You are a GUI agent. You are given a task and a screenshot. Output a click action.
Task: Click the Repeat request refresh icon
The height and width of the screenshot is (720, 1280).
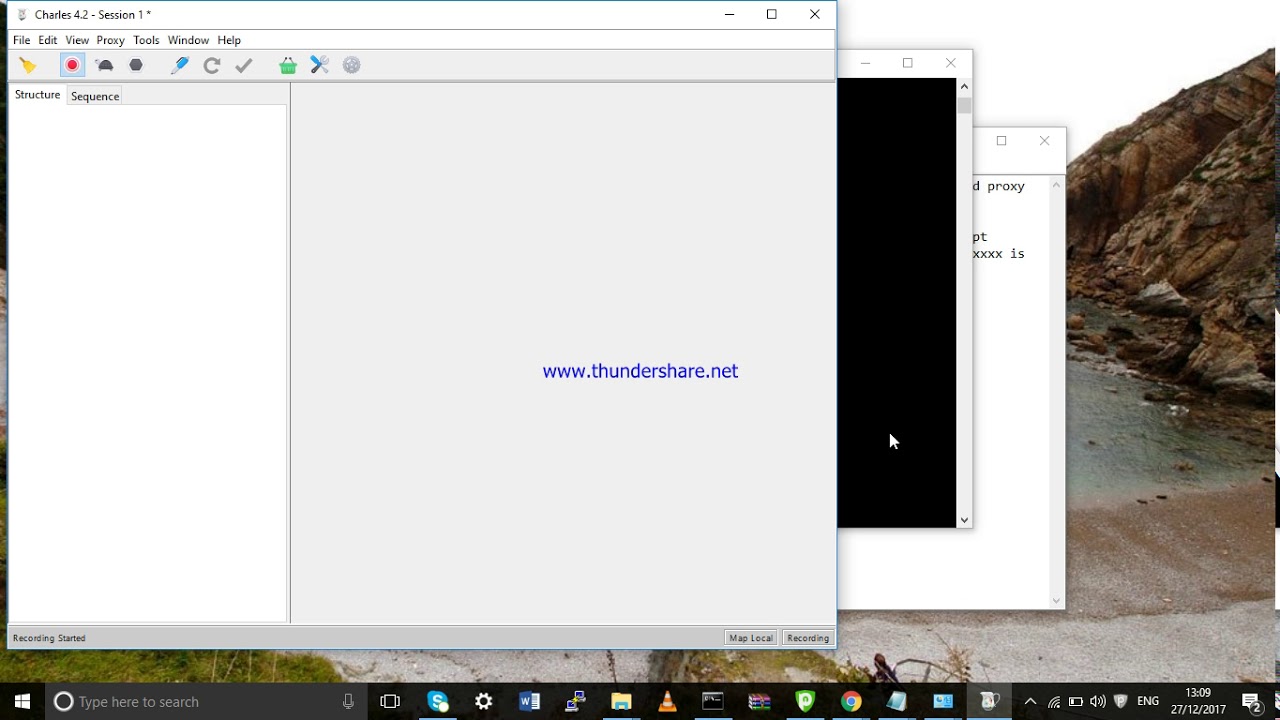point(211,65)
